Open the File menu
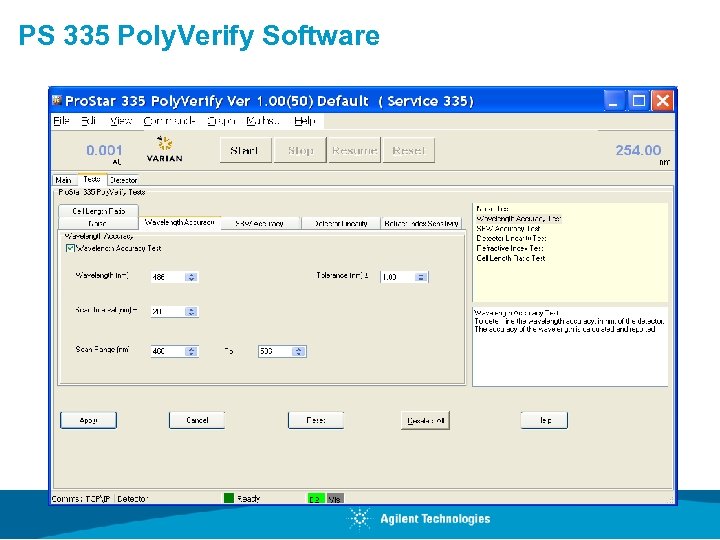 click(x=61, y=121)
